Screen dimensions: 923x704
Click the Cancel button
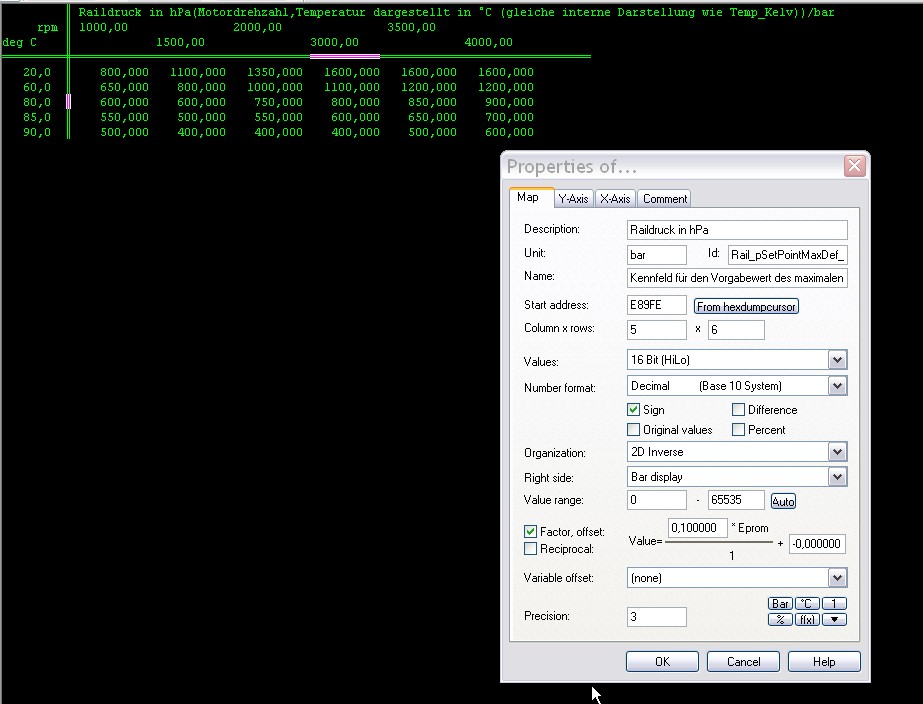[x=743, y=662]
